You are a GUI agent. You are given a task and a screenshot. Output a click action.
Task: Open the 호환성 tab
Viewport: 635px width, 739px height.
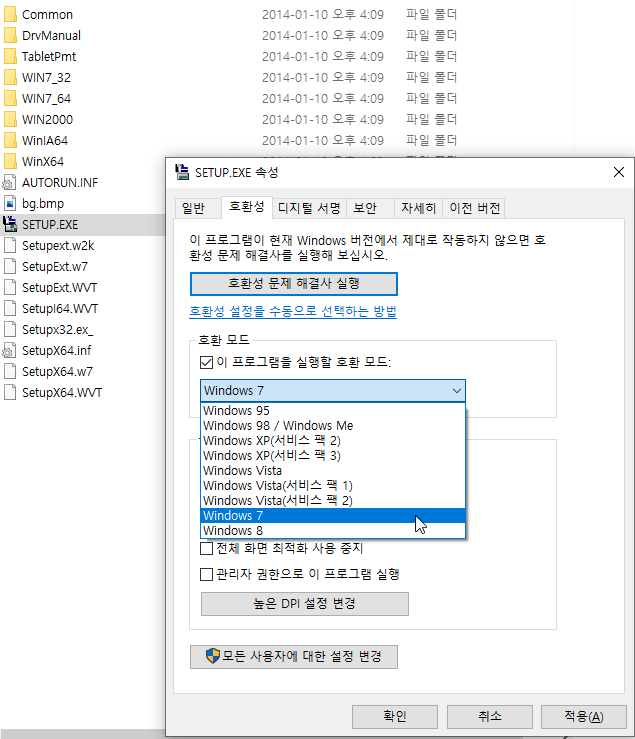[x=247, y=207]
